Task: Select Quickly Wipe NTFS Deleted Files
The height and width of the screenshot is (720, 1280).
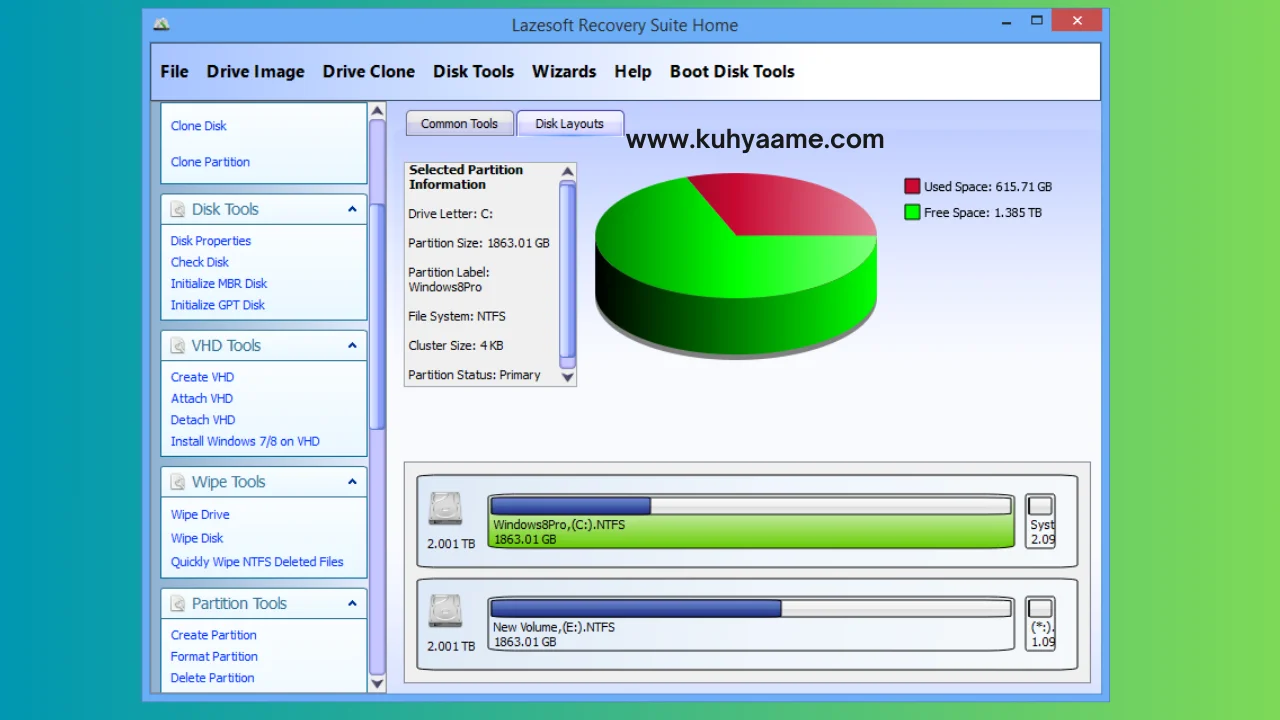Action: click(256, 562)
